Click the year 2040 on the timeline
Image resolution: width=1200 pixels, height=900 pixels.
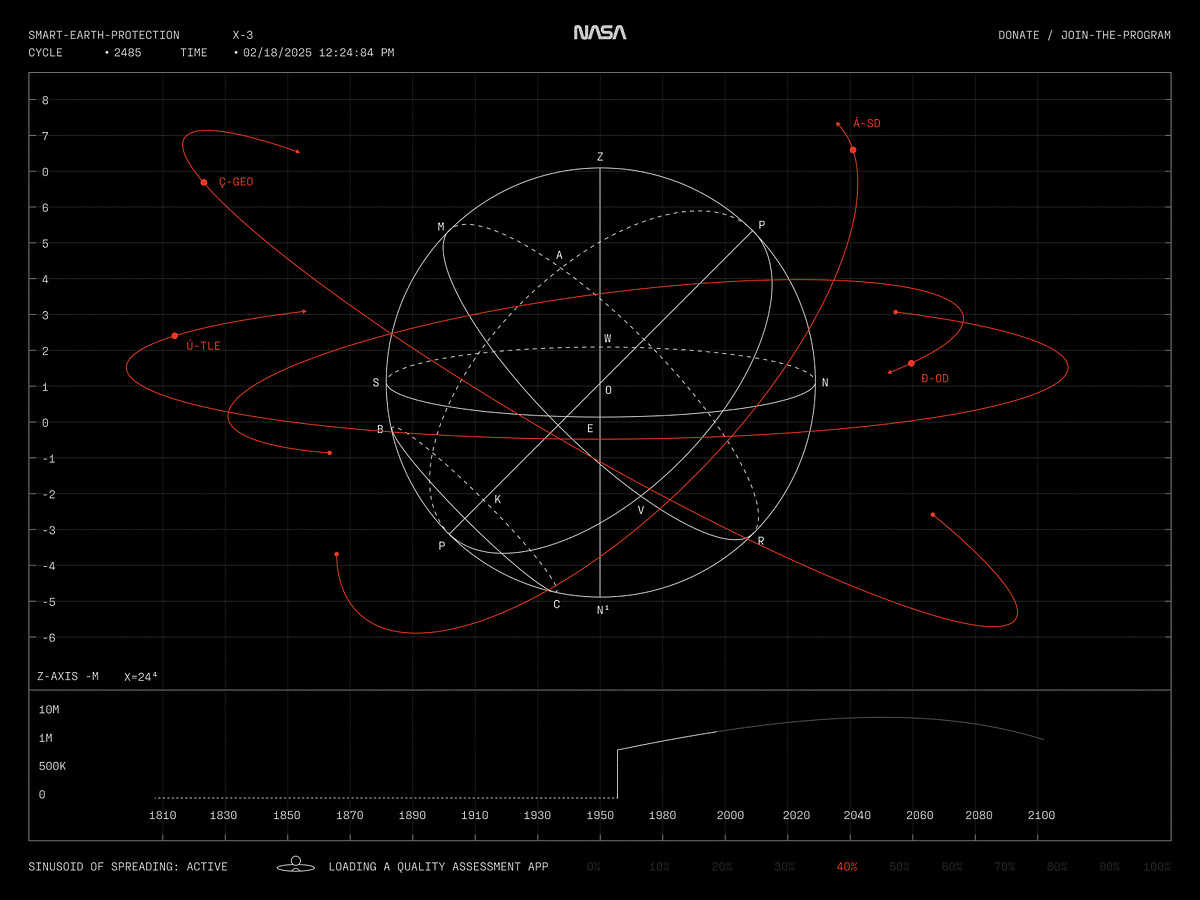point(857,815)
